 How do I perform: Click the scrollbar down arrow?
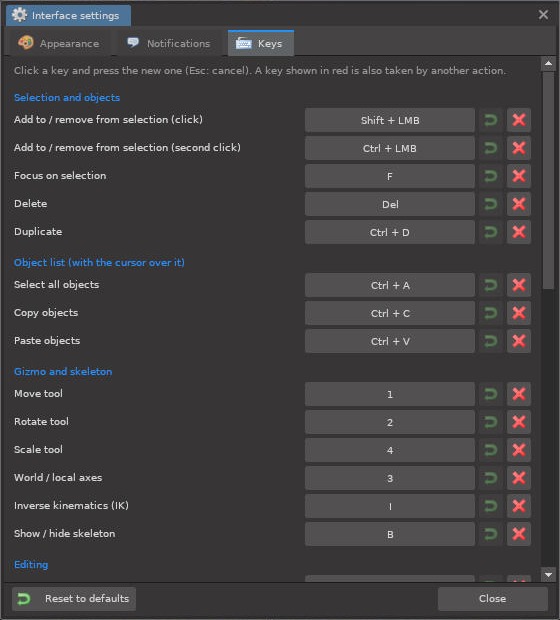pyautogui.click(x=548, y=575)
